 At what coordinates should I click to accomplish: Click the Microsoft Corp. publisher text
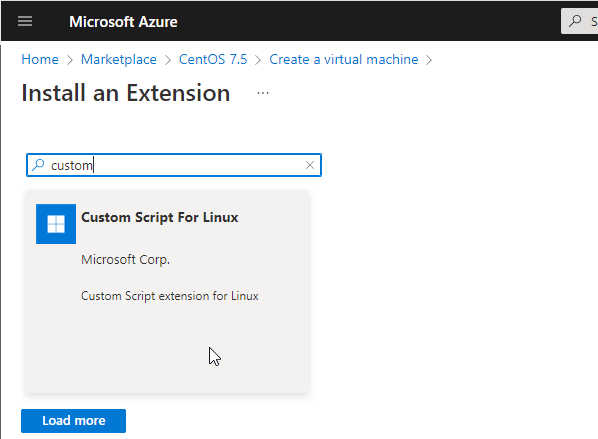[125, 260]
